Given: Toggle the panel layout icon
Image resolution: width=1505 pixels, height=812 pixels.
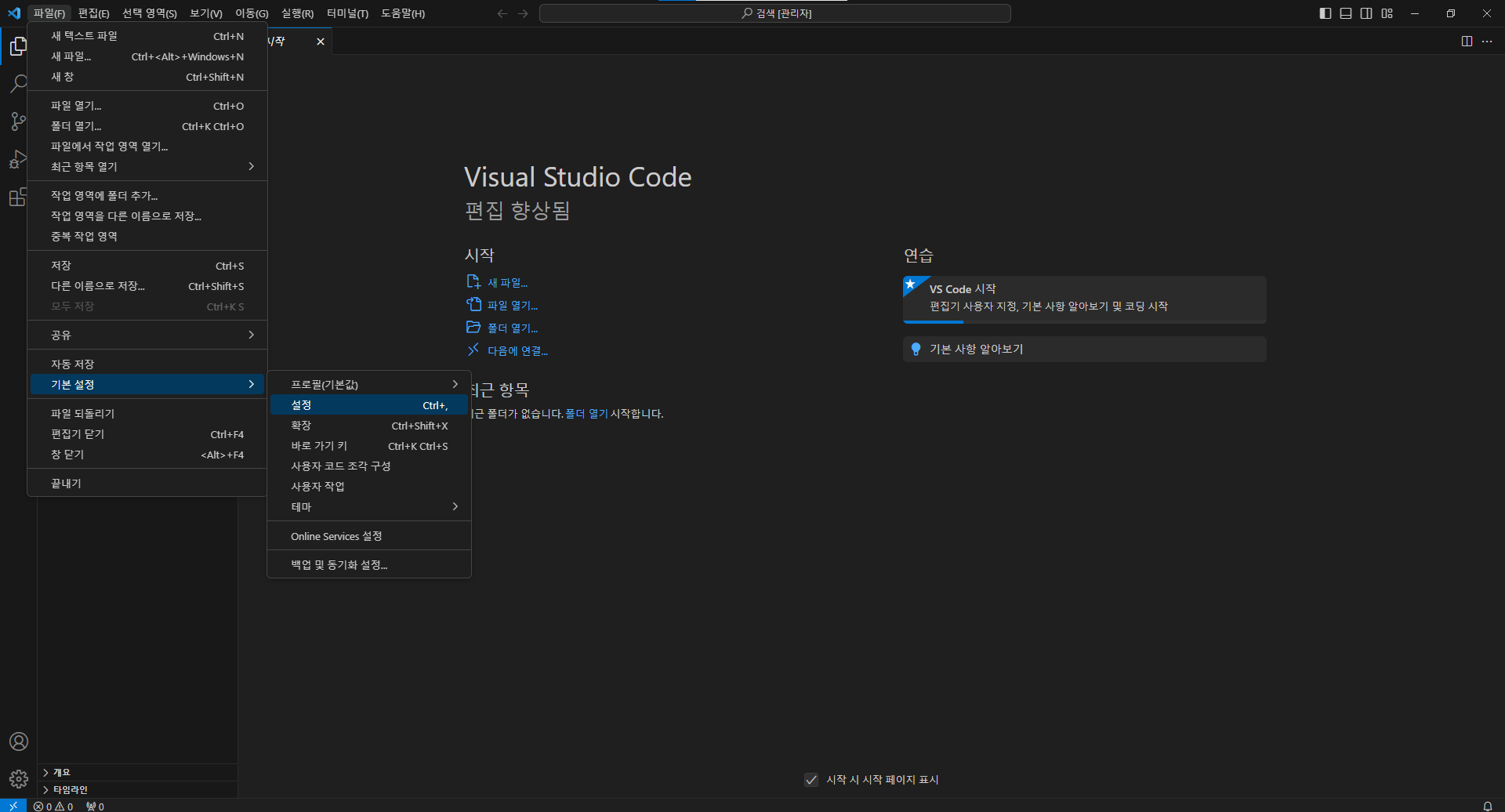Looking at the screenshot, I should [1346, 13].
